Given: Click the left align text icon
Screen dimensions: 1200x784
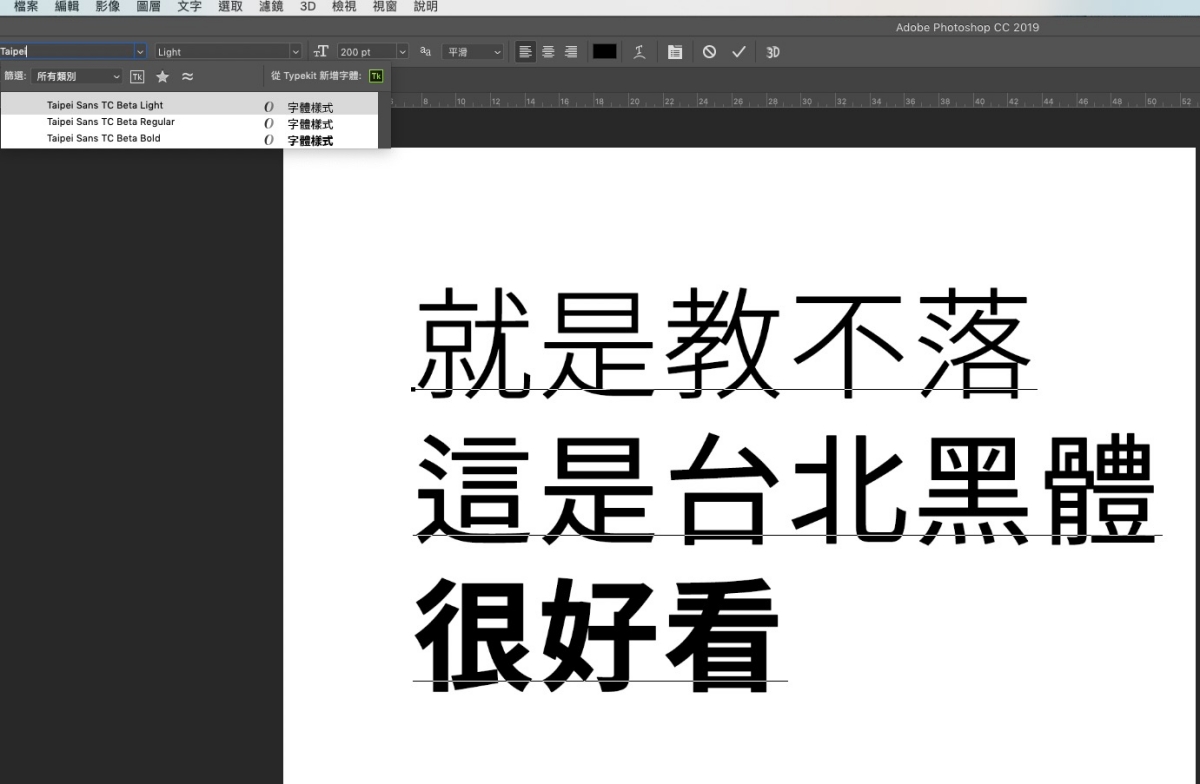Looking at the screenshot, I should (x=525, y=52).
